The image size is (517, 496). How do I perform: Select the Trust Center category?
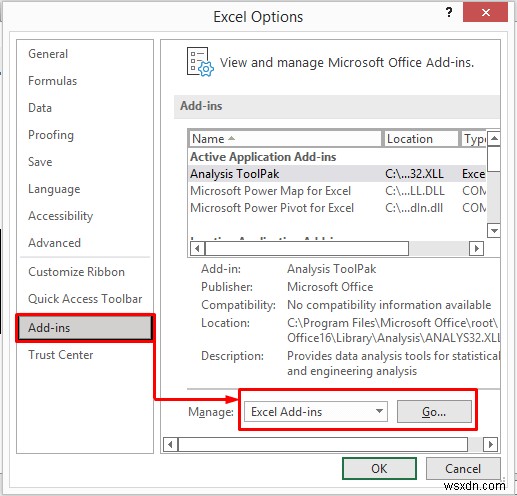coord(61,355)
